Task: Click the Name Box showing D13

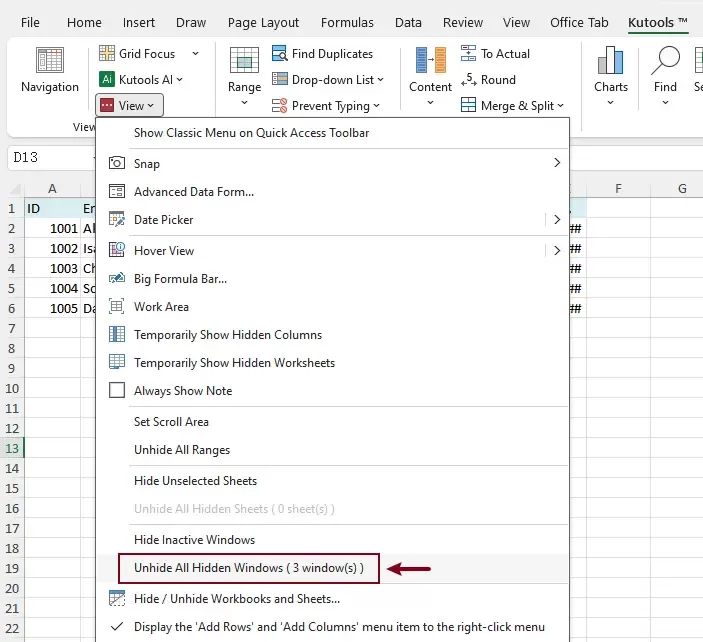Action: 52,157
